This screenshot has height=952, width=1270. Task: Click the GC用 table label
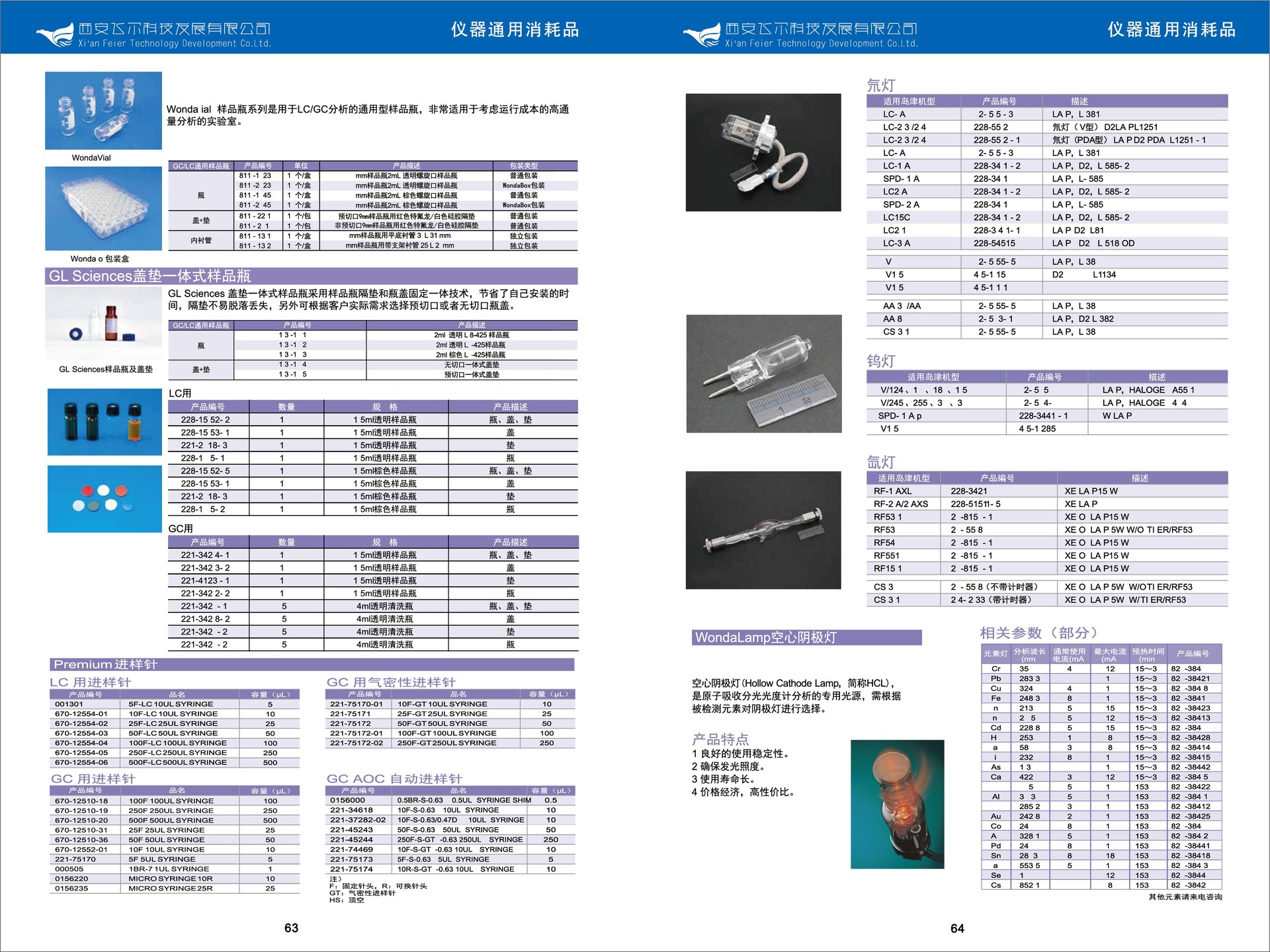[181, 529]
